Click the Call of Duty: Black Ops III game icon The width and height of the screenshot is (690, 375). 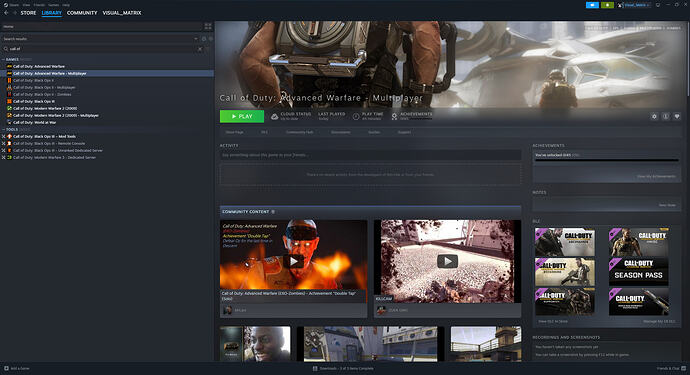click(9, 101)
